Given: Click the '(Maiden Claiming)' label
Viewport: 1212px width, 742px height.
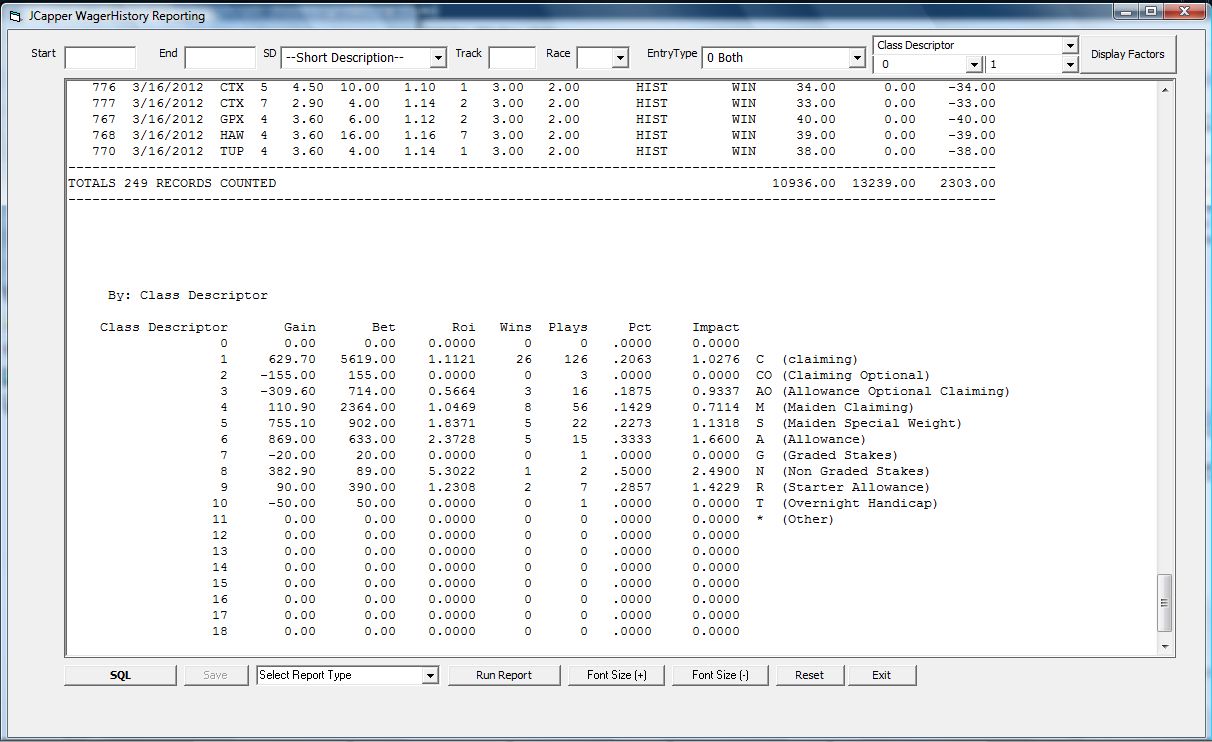Looking at the screenshot, I should [x=848, y=408].
